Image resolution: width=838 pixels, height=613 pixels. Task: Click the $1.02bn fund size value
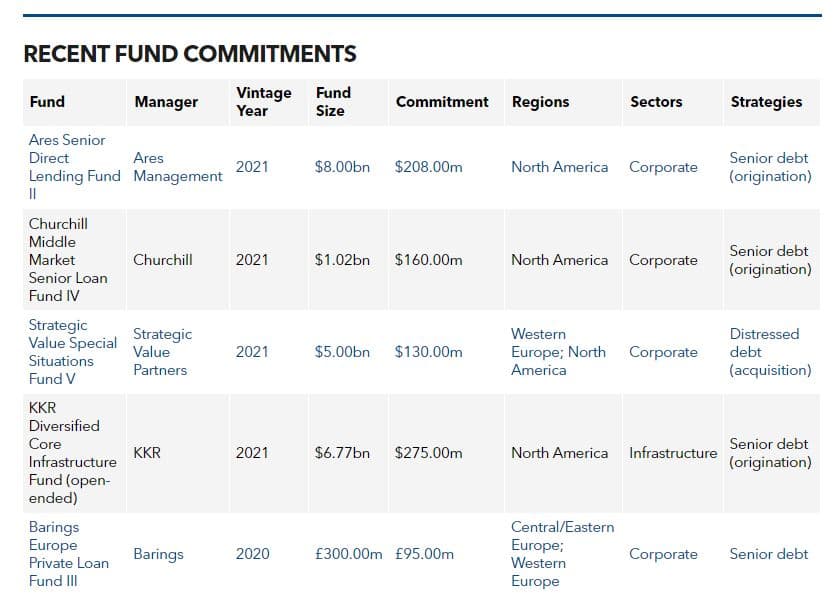click(342, 260)
